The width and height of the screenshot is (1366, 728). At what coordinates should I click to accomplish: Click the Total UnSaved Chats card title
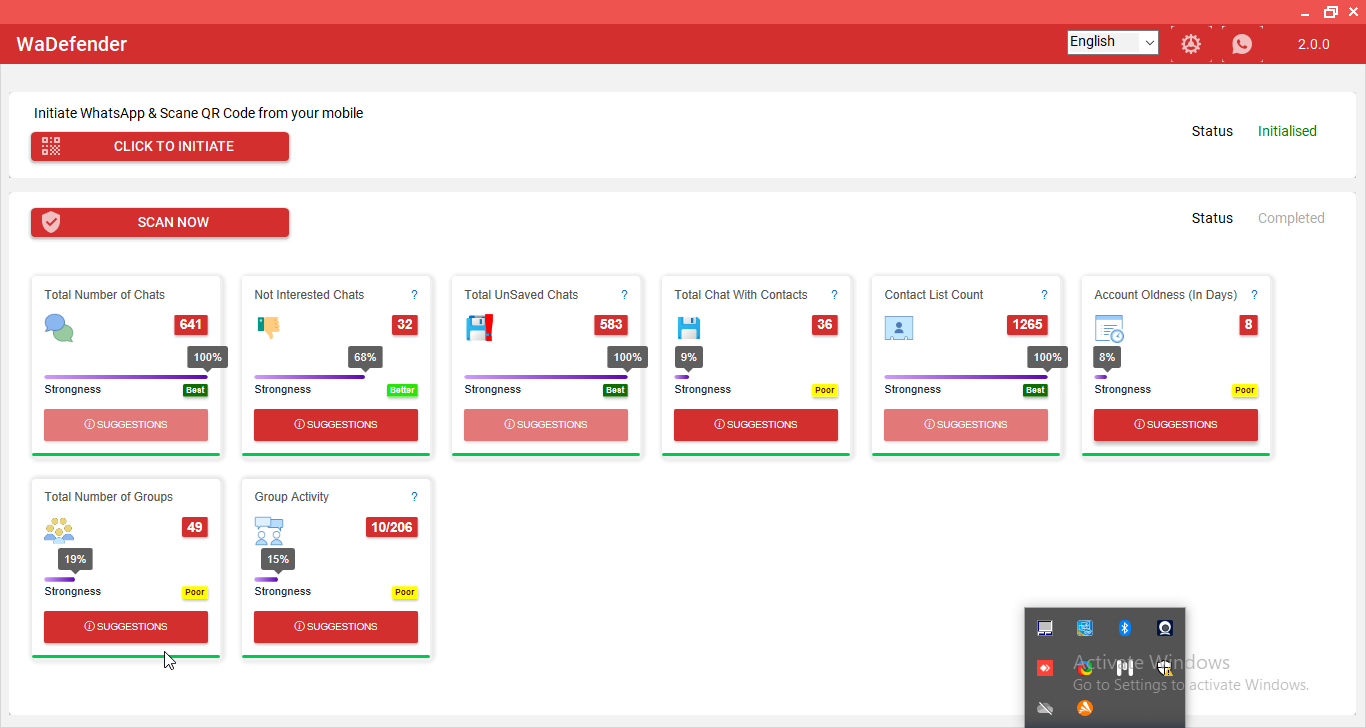coord(521,295)
